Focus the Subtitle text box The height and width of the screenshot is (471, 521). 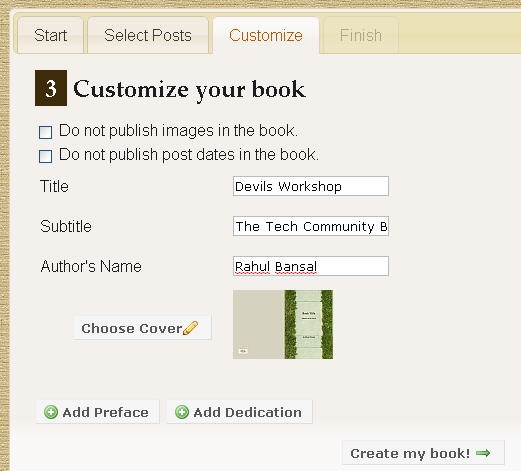[311, 226]
